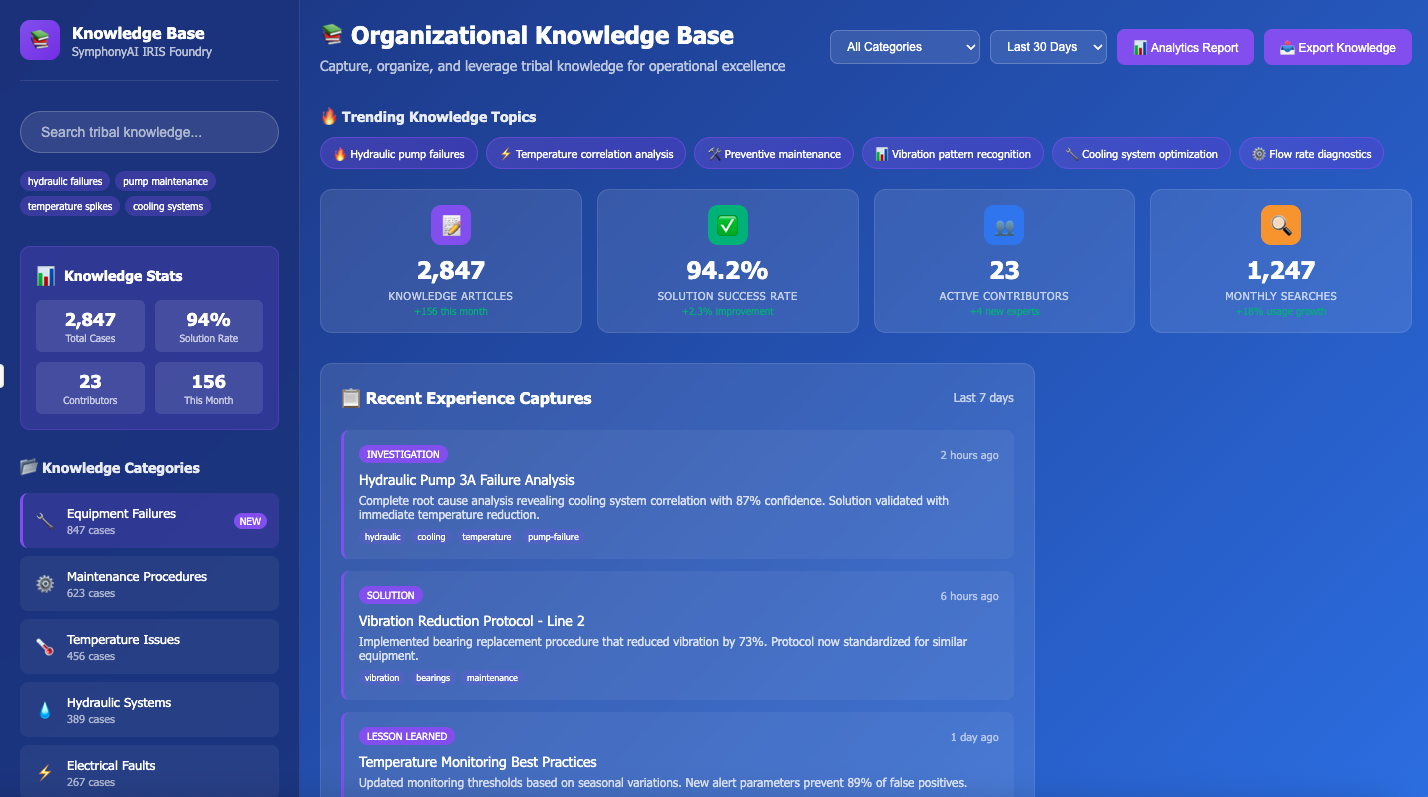Open the All Categories dropdown

point(904,47)
